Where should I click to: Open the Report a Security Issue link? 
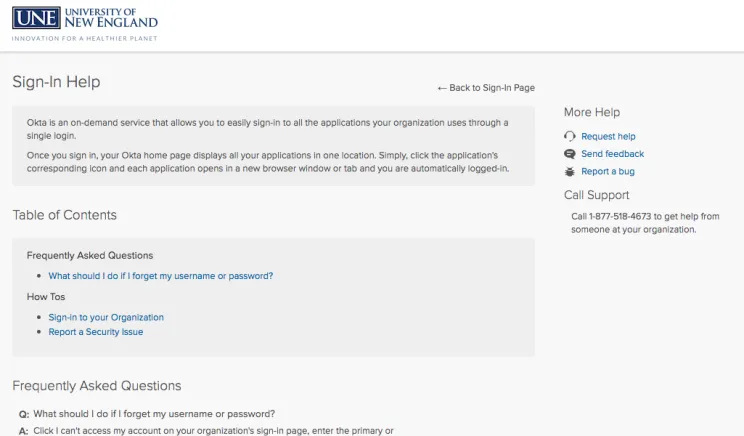coord(95,332)
